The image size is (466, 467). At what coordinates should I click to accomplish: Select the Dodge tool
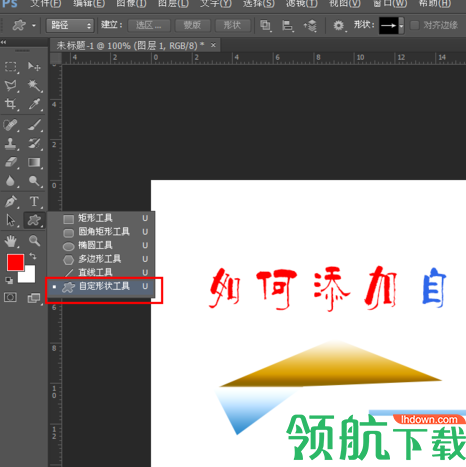point(34,181)
